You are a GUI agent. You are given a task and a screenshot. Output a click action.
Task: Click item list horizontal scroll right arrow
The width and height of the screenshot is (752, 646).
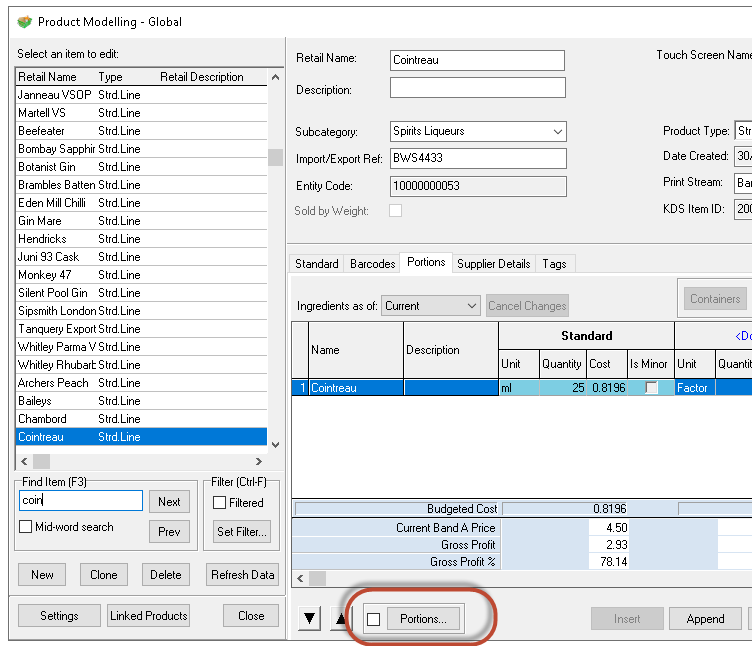[x=259, y=461]
